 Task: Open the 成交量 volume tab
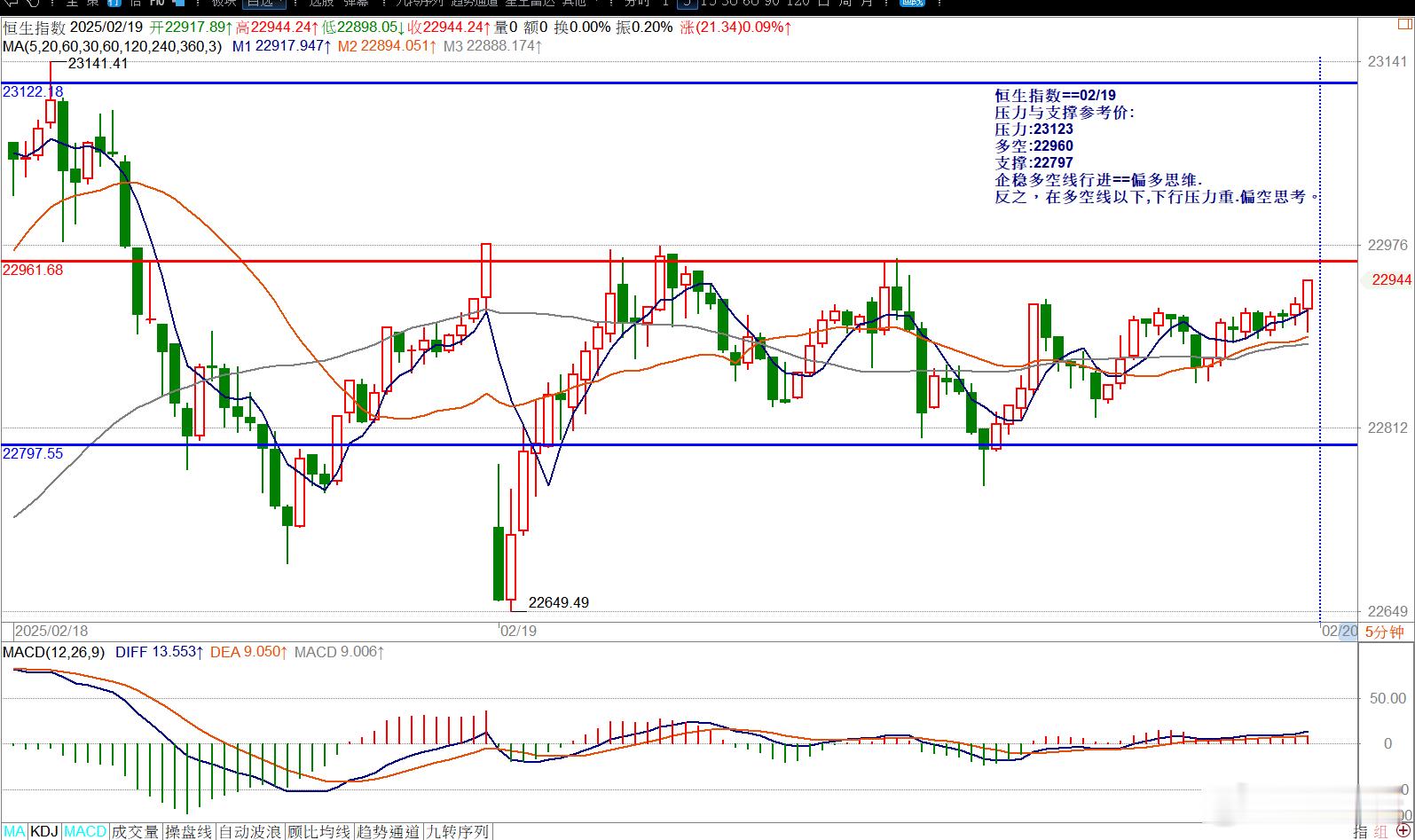(x=135, y=831)
